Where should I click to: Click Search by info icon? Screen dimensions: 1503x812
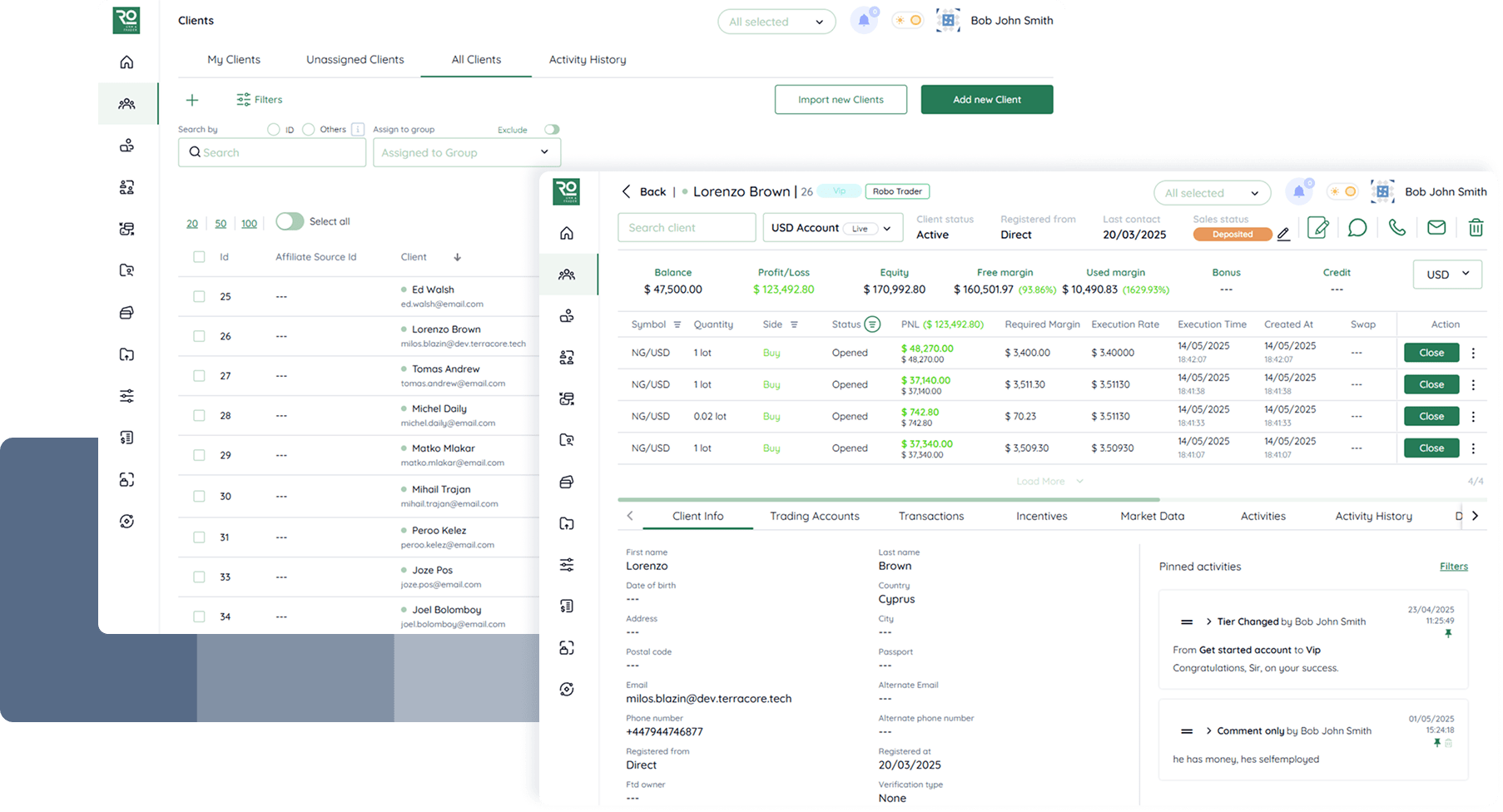click(358, 129)
